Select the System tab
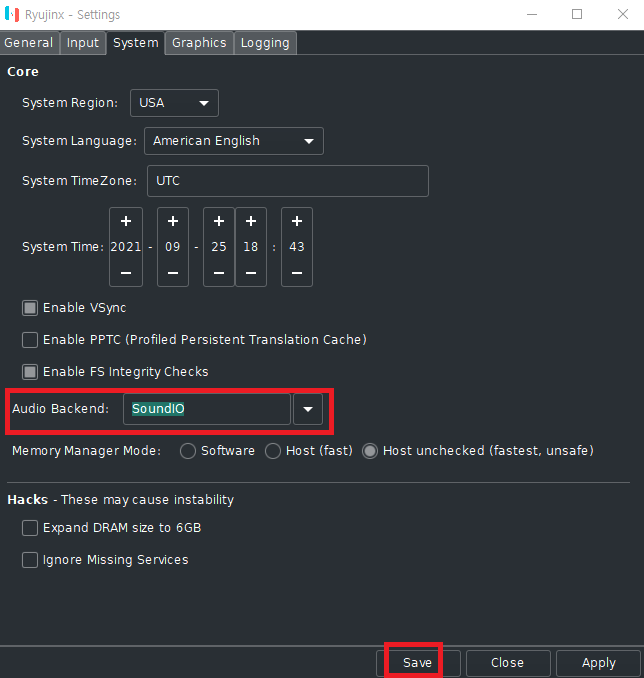Viewport: 644px width, 678px height. (x=136, y=43)
